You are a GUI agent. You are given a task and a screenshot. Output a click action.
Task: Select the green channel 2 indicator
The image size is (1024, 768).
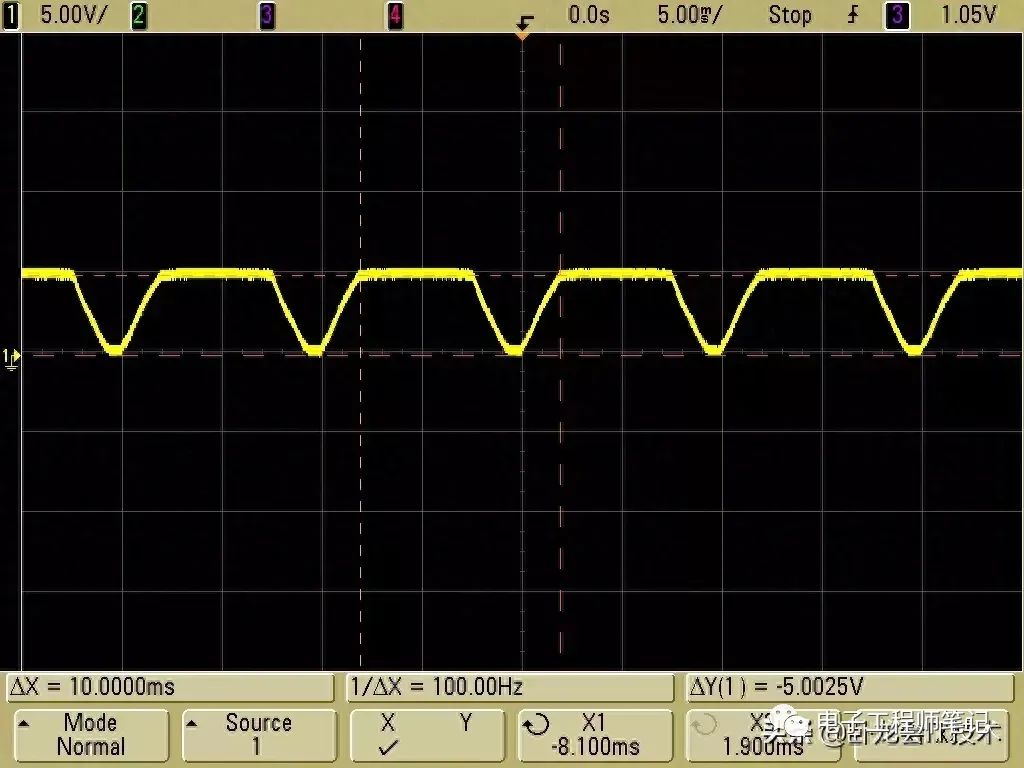pyautogui.click(x=138, y=15)
